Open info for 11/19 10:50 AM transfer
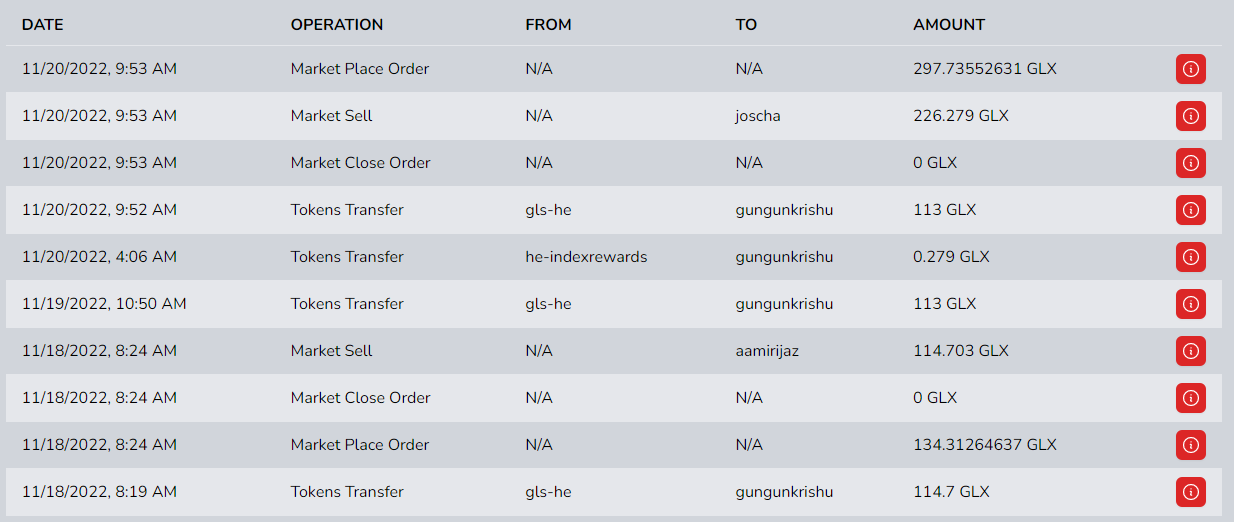 pyautogui.click(x=1190, y=304)
